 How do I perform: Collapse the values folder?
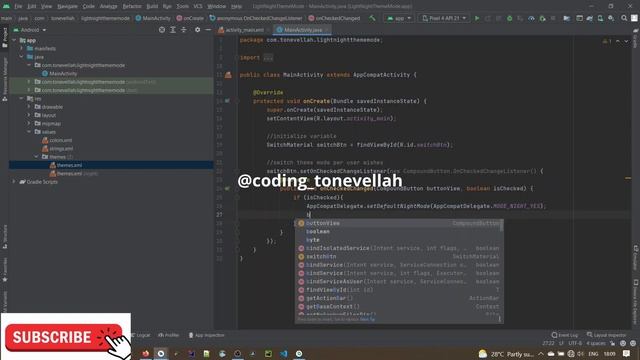pos(29,132)
